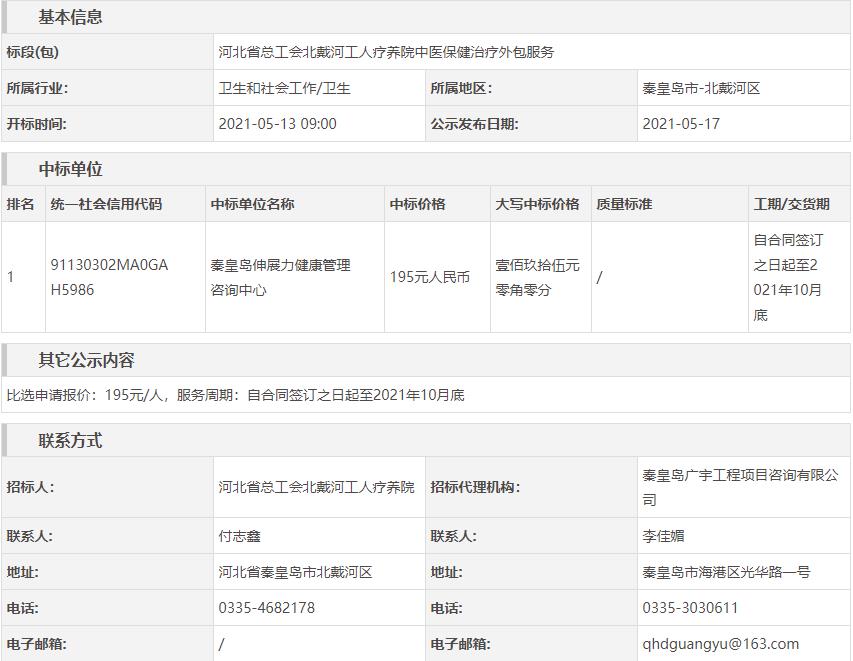Screen dimensions: 853x661
Task: Click the industry value 卫生和社会工作/卫生
Action: point(285,88)
